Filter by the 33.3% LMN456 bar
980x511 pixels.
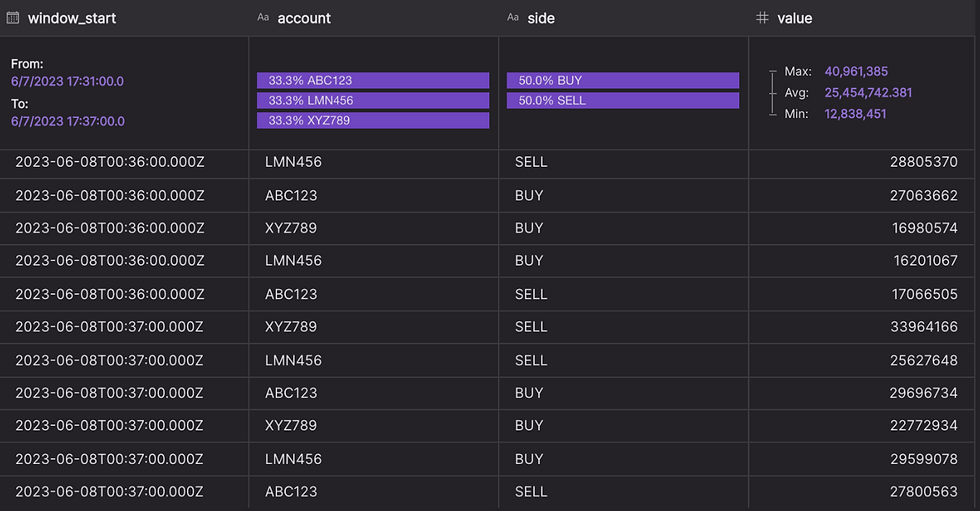[x=373, y=101]
